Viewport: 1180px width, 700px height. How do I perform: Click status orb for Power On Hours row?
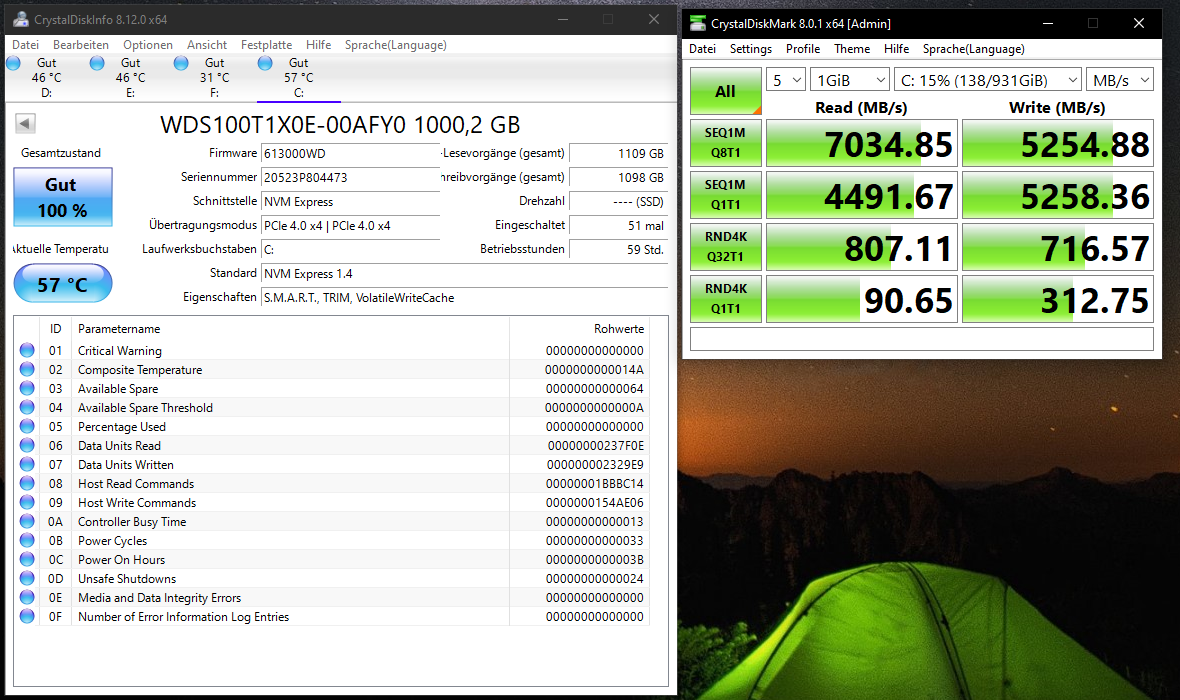point(27,559)
